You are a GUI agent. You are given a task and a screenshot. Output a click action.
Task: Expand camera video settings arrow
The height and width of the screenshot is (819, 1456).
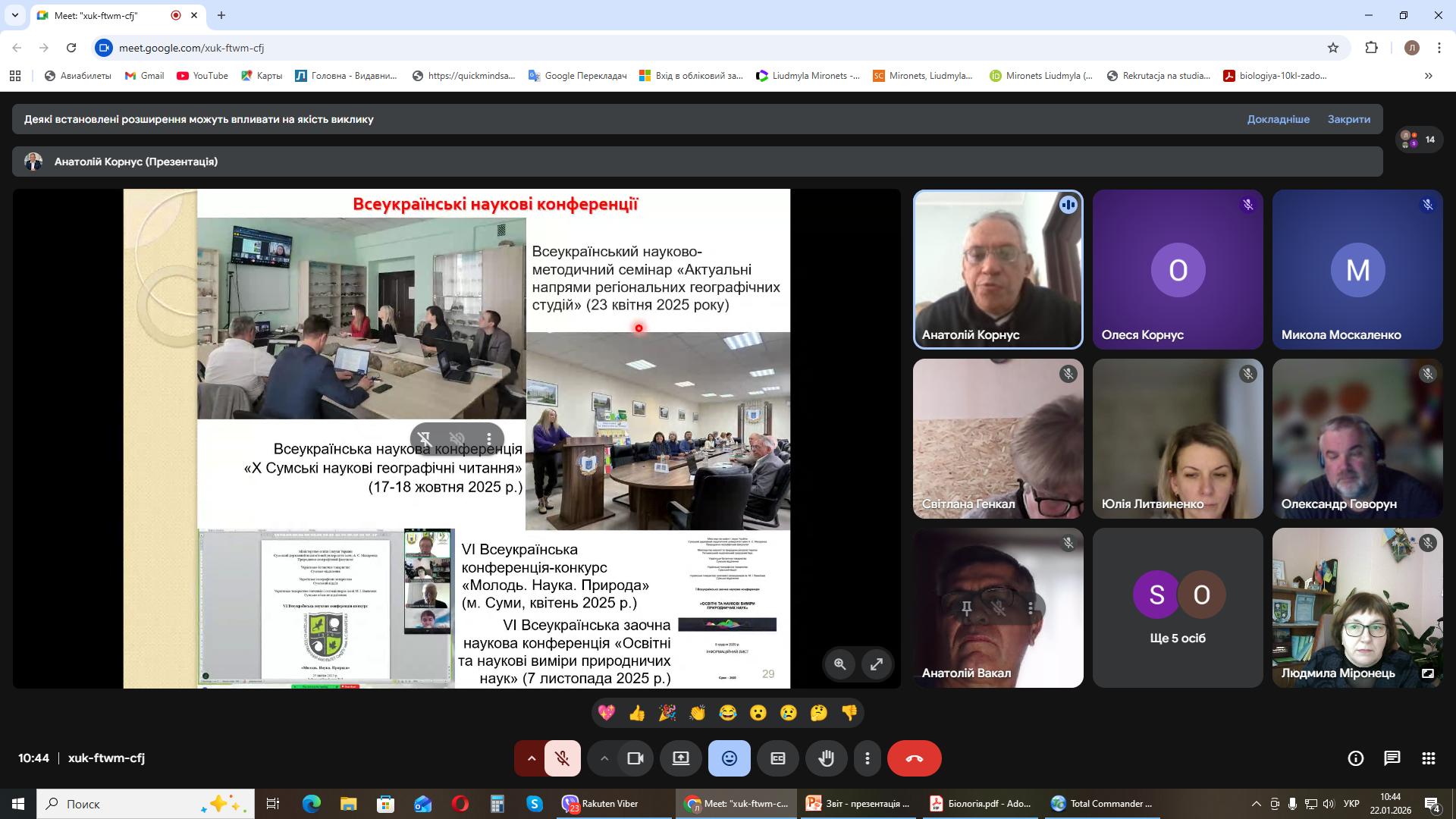coord(604,758)
